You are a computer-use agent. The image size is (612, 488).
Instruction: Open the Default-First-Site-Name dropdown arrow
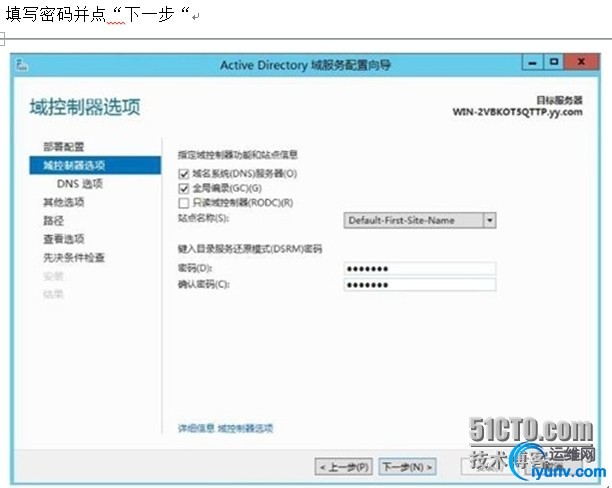[x=489, y=220]
